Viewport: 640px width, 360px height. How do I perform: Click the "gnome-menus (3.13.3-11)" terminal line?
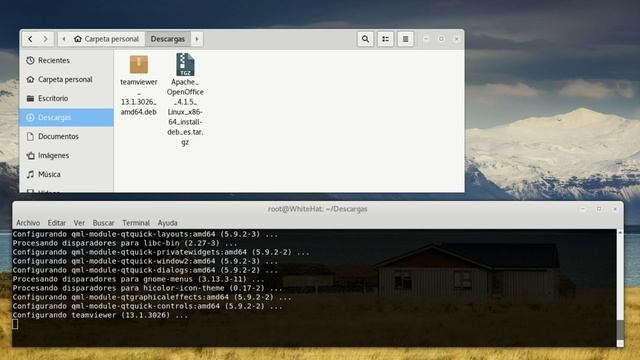tap(138, 279)
